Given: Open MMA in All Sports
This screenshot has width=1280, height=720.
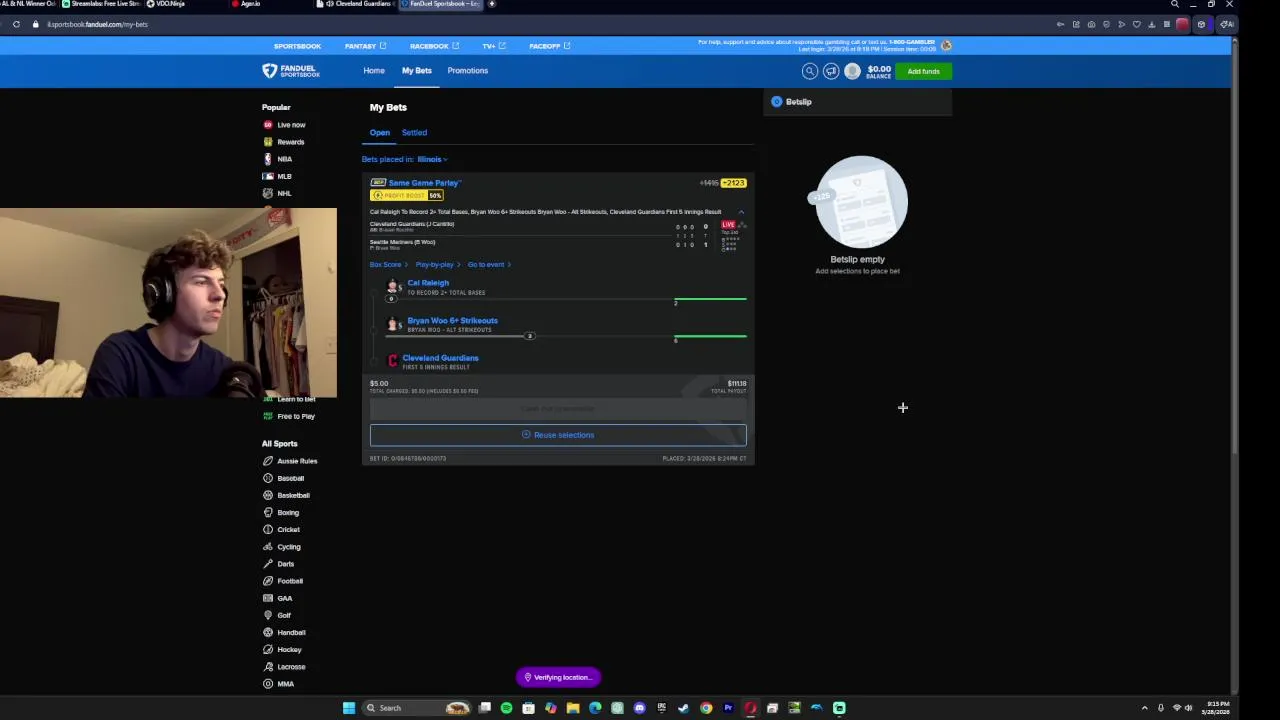Looking at the screenshot, I should (279, 684).
